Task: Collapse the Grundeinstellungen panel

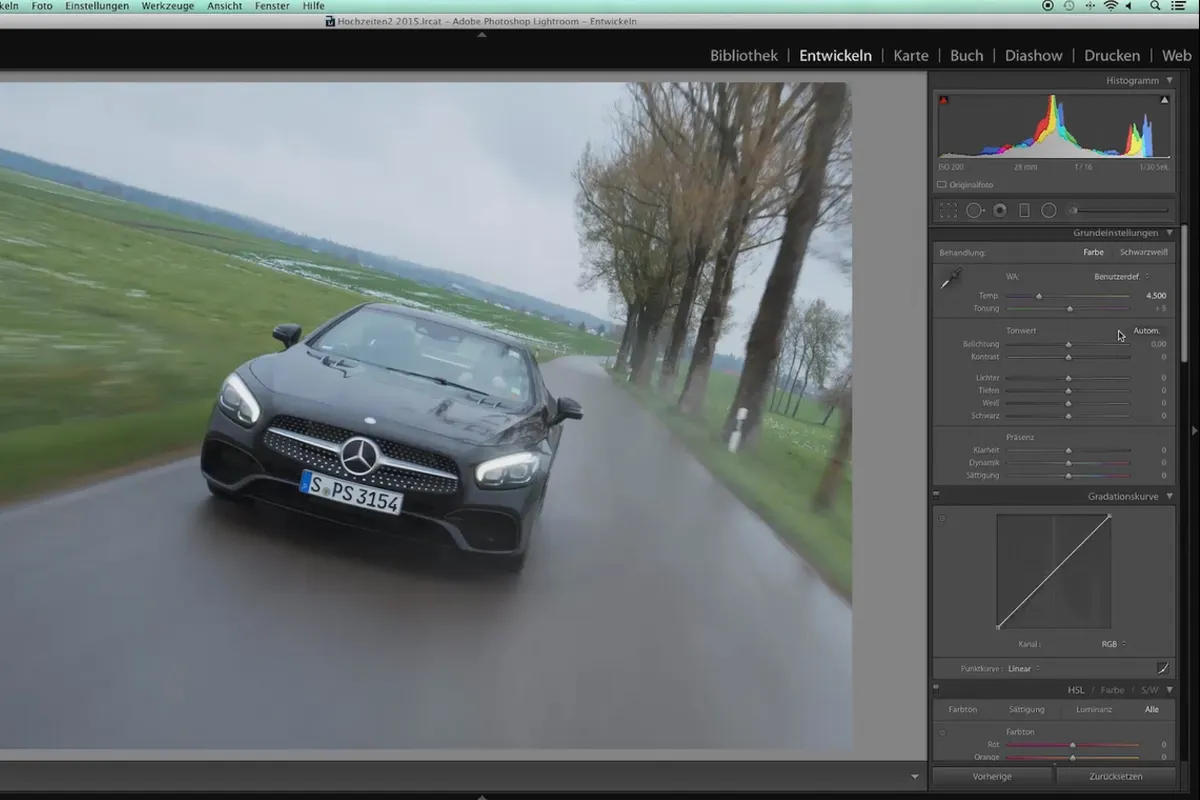Action: coord(1170,233)
